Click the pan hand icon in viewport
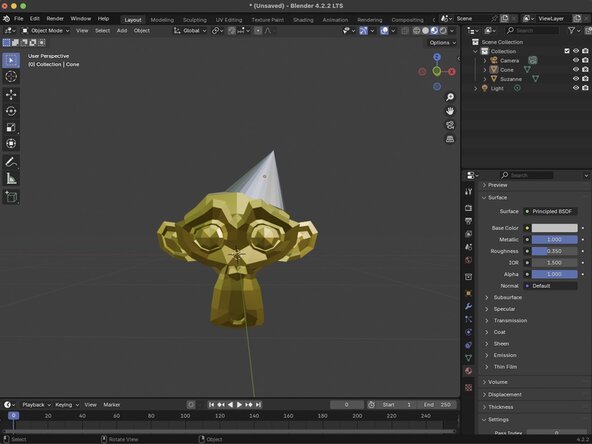592x444 pixels. click(450, 111)
